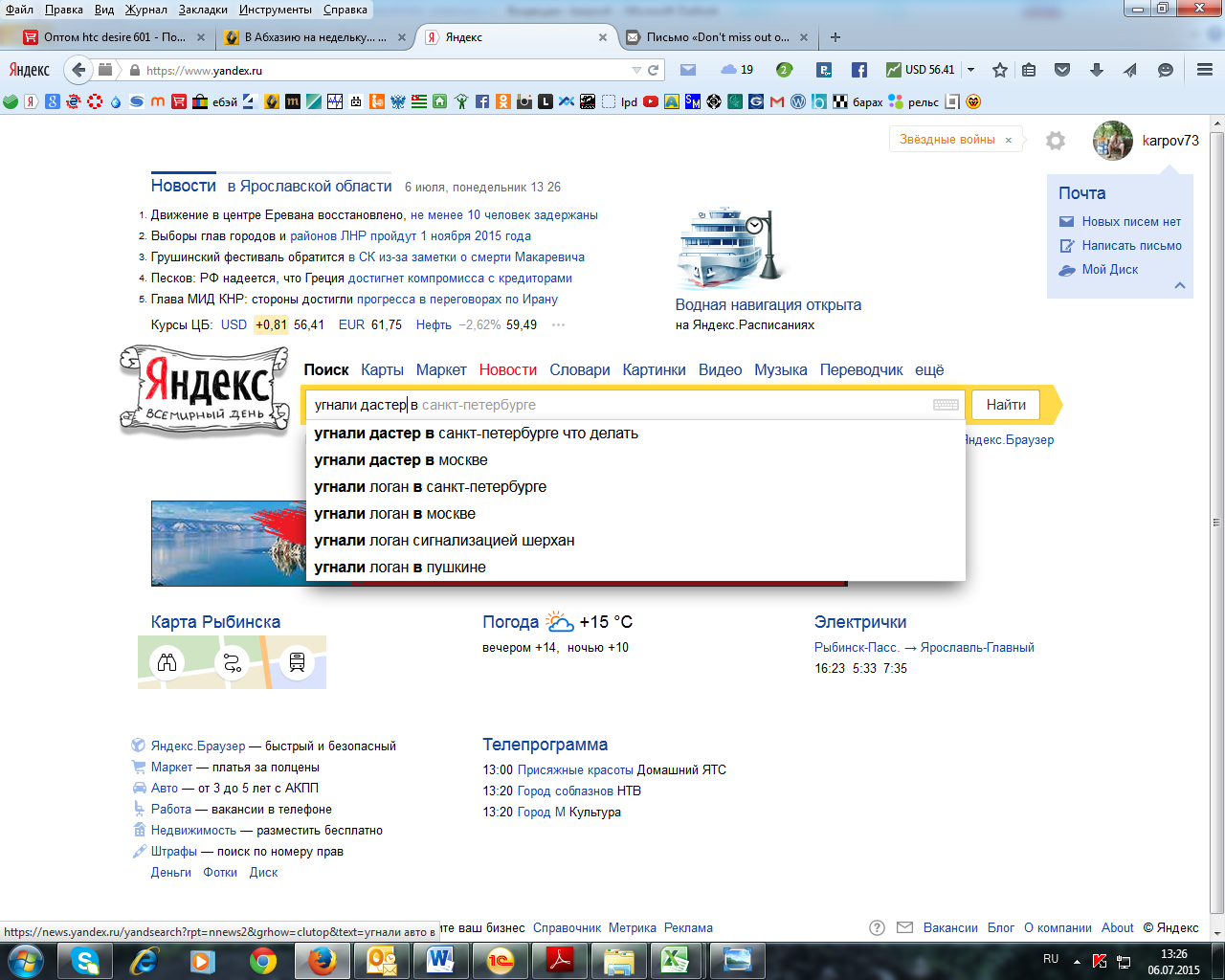Click the feedback envelope icon in the footer
Viewport: 1225px width, 980px height.
pos(904,927)
